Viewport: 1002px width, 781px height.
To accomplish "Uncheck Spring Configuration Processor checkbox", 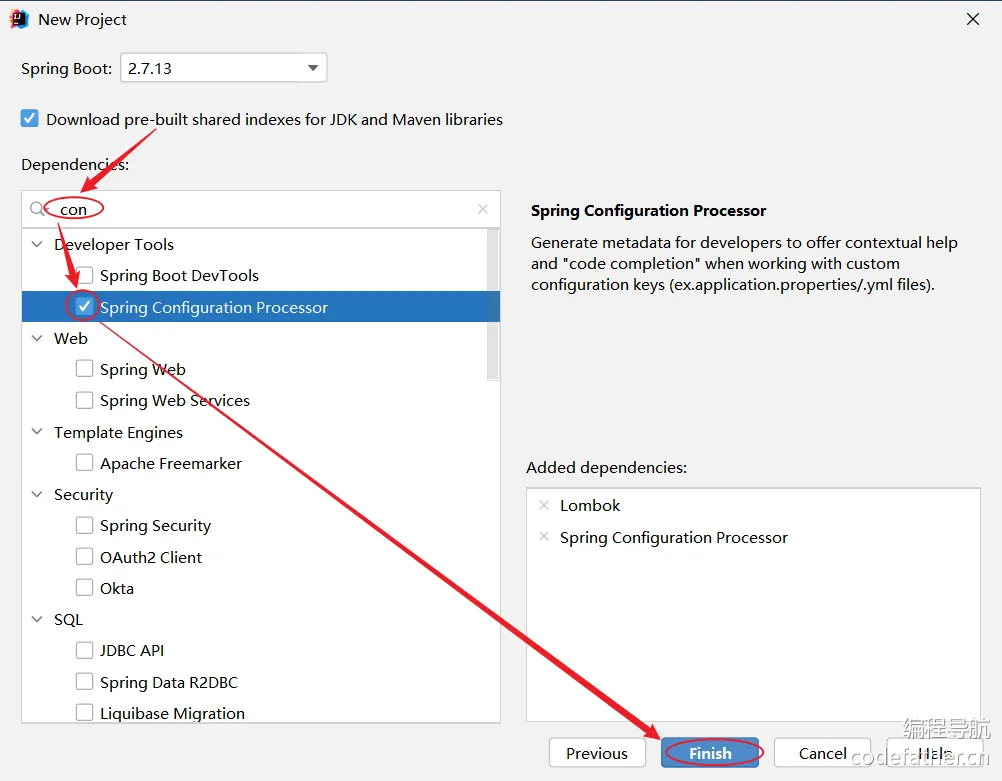I will pos(84,307).
